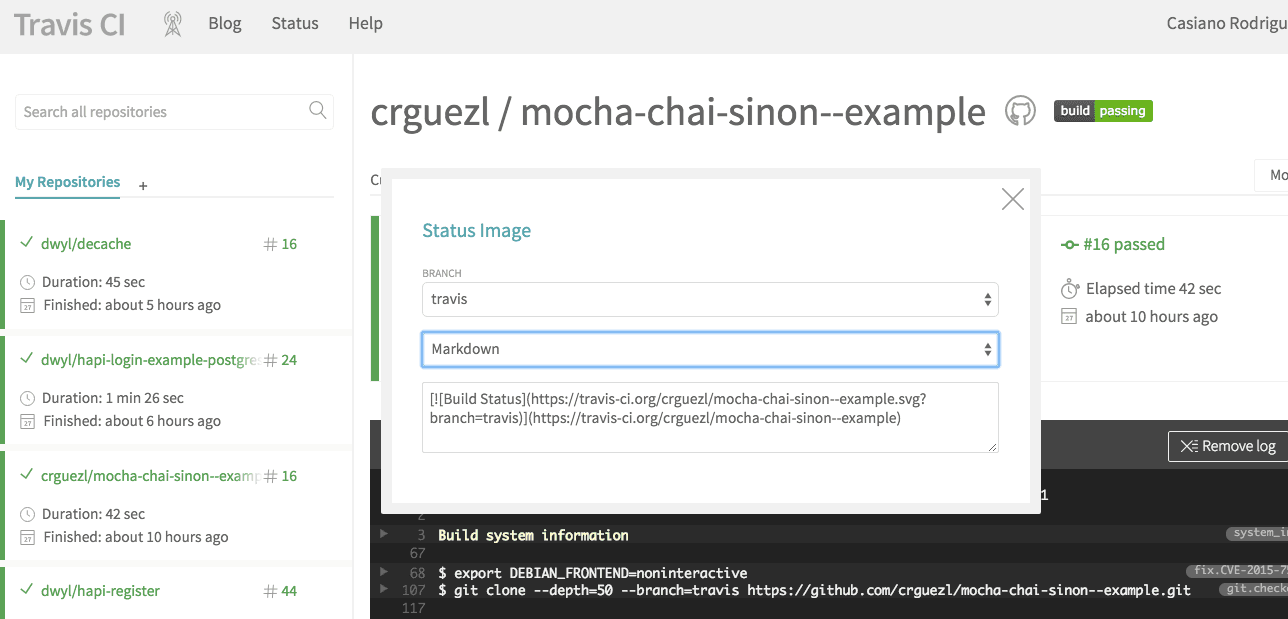This screenshot has width=1288, height=619.
Task: Click the search magnifier icon
Action: point(318,111)
